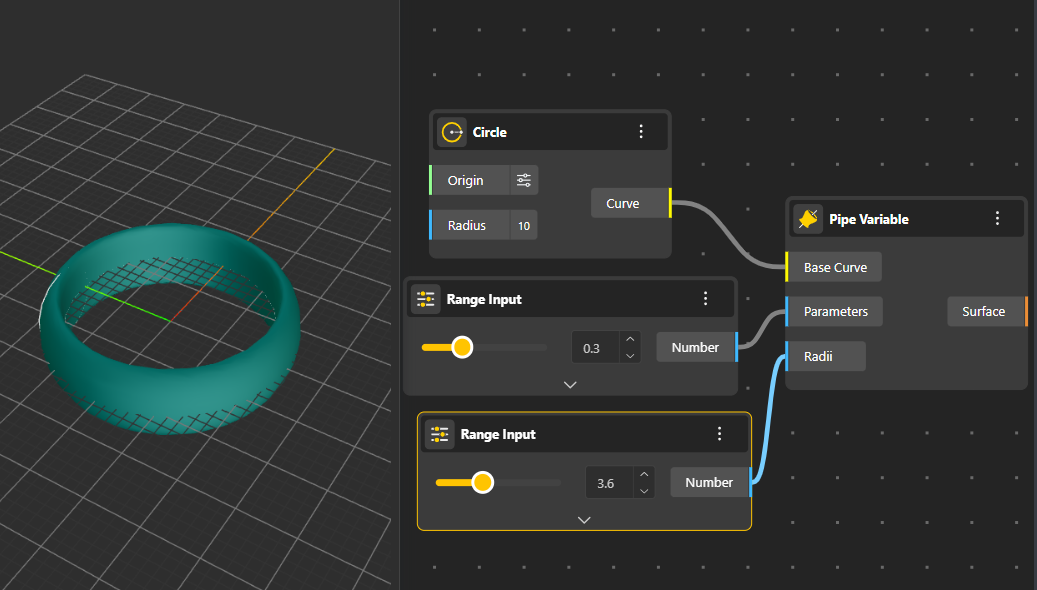Decrement the 3.6 value stepper down
The width and height of the screenshot is (1037, 590).
pos(643,491)
